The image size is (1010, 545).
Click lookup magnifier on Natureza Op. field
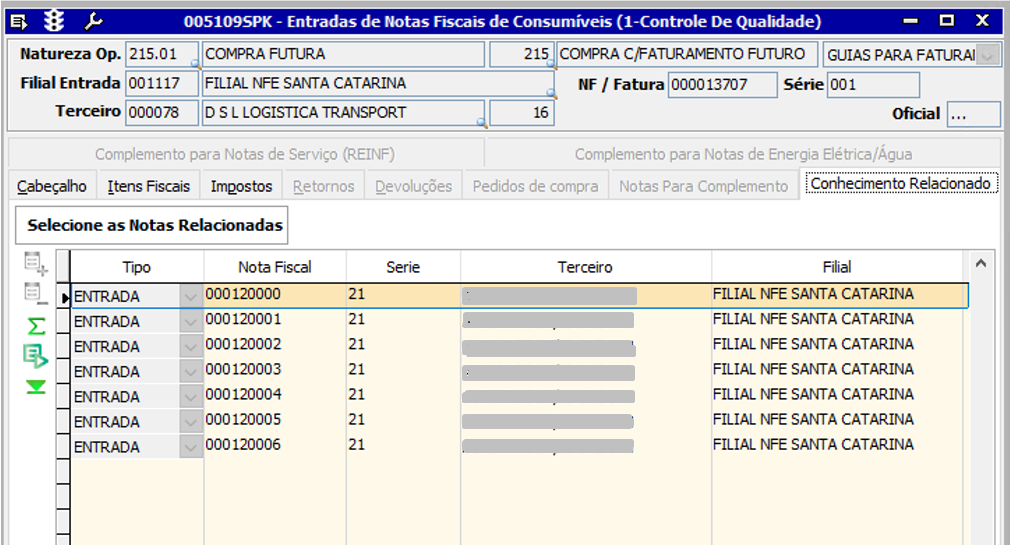pyautogui.click(x=194, y=63)
